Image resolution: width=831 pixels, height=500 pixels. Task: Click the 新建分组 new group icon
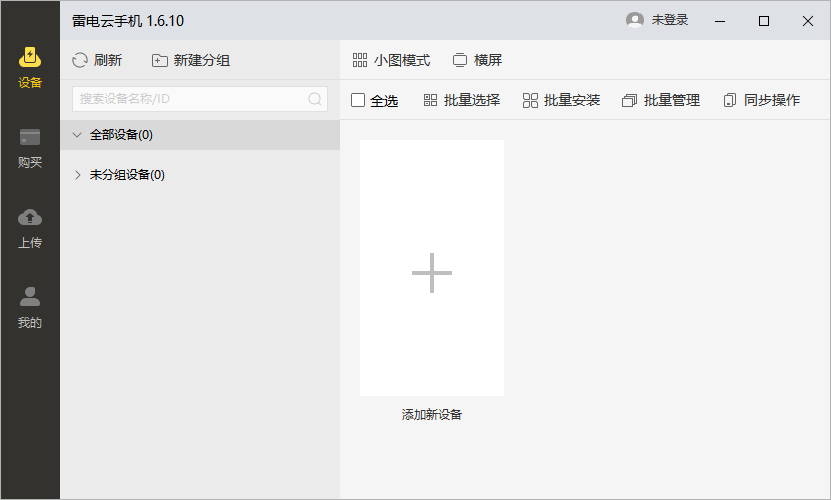coord(160,60)
